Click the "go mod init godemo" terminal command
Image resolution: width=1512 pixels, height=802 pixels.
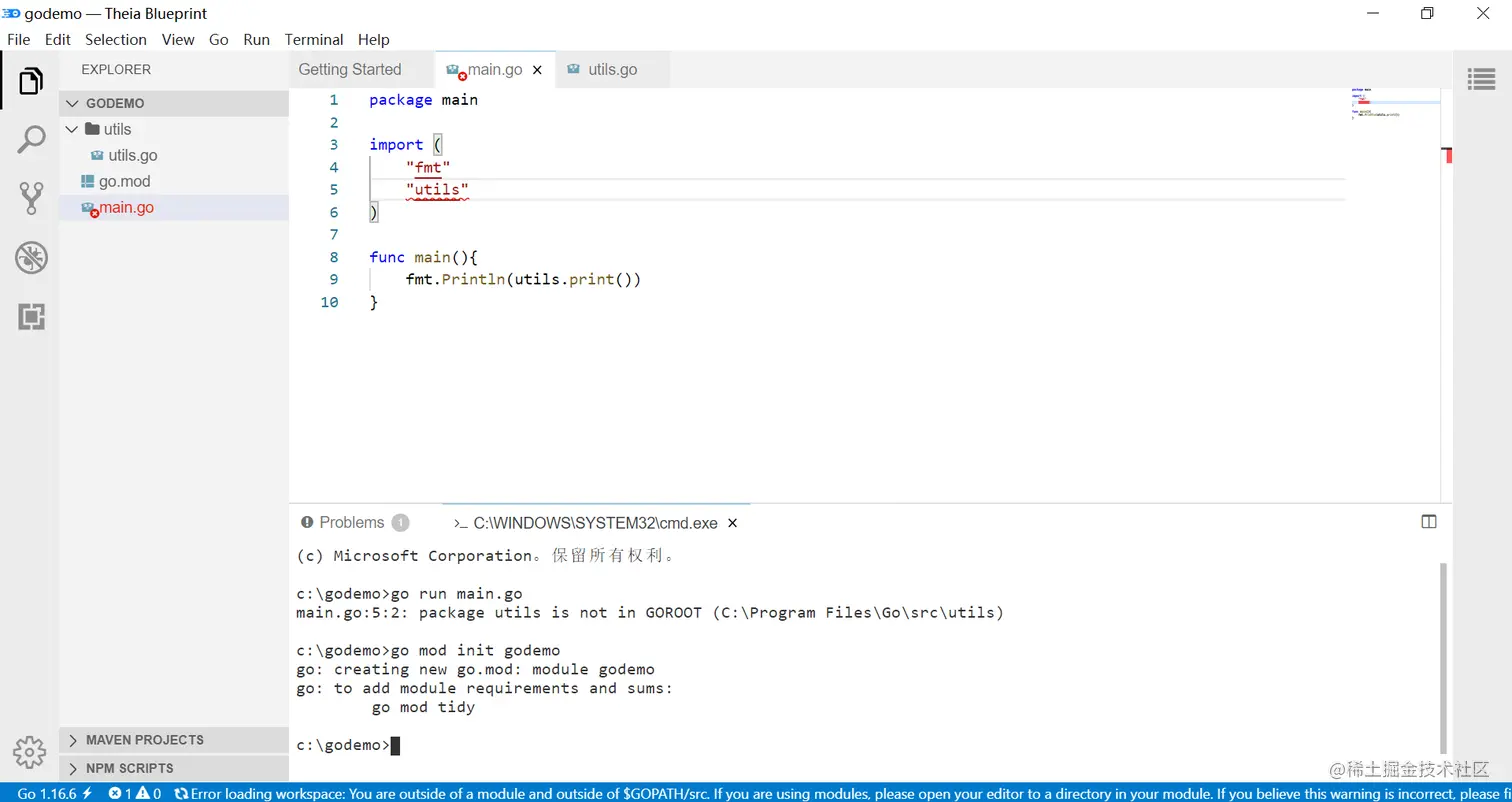475,650
